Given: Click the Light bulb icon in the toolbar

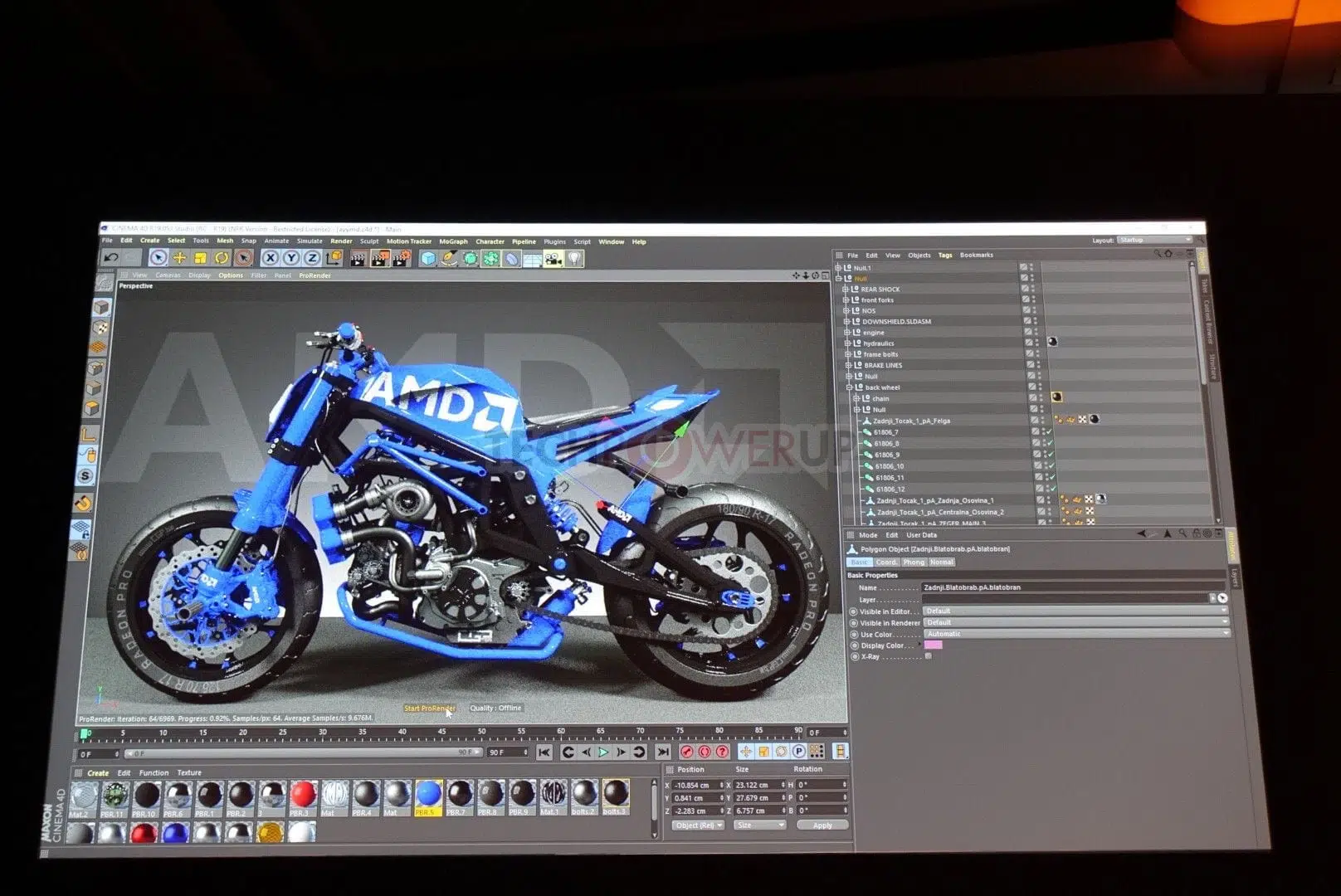Looking at the screenshot, I should click(574, 259).
